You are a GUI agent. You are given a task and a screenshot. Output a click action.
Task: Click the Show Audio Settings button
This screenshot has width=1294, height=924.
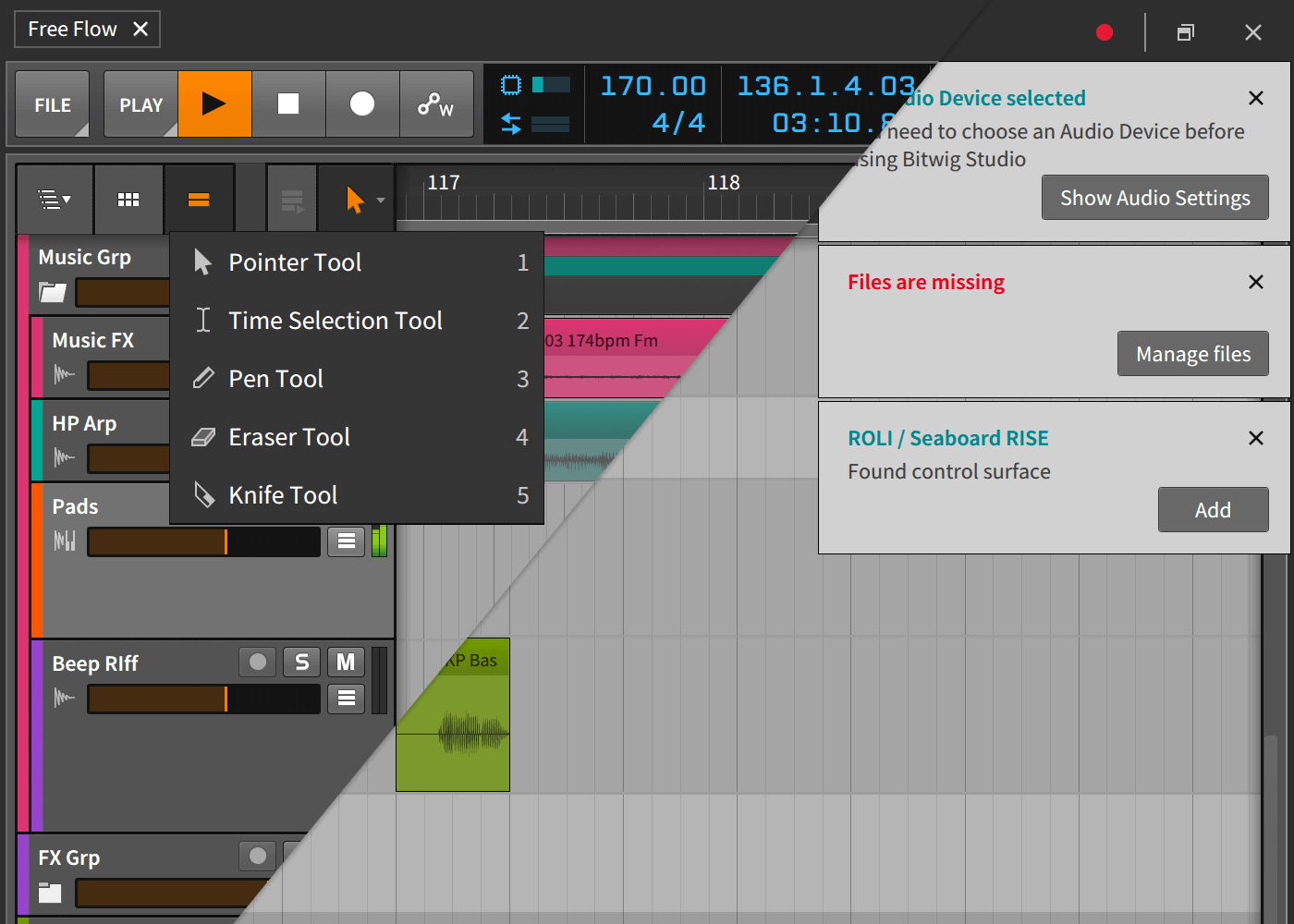coord(1154,197)
